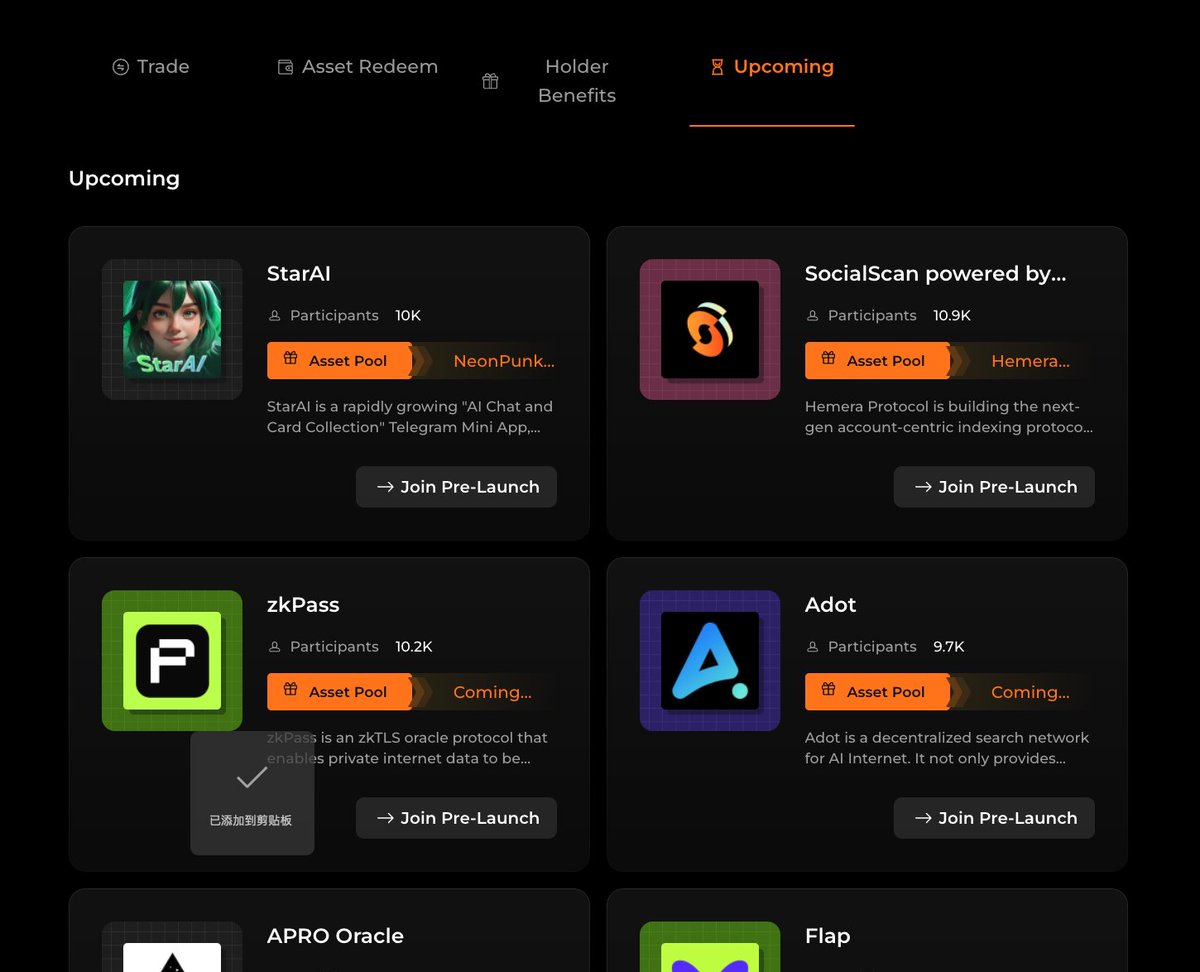Click the zkPass card title
The image size is (1200, 972).
[303, 605]
